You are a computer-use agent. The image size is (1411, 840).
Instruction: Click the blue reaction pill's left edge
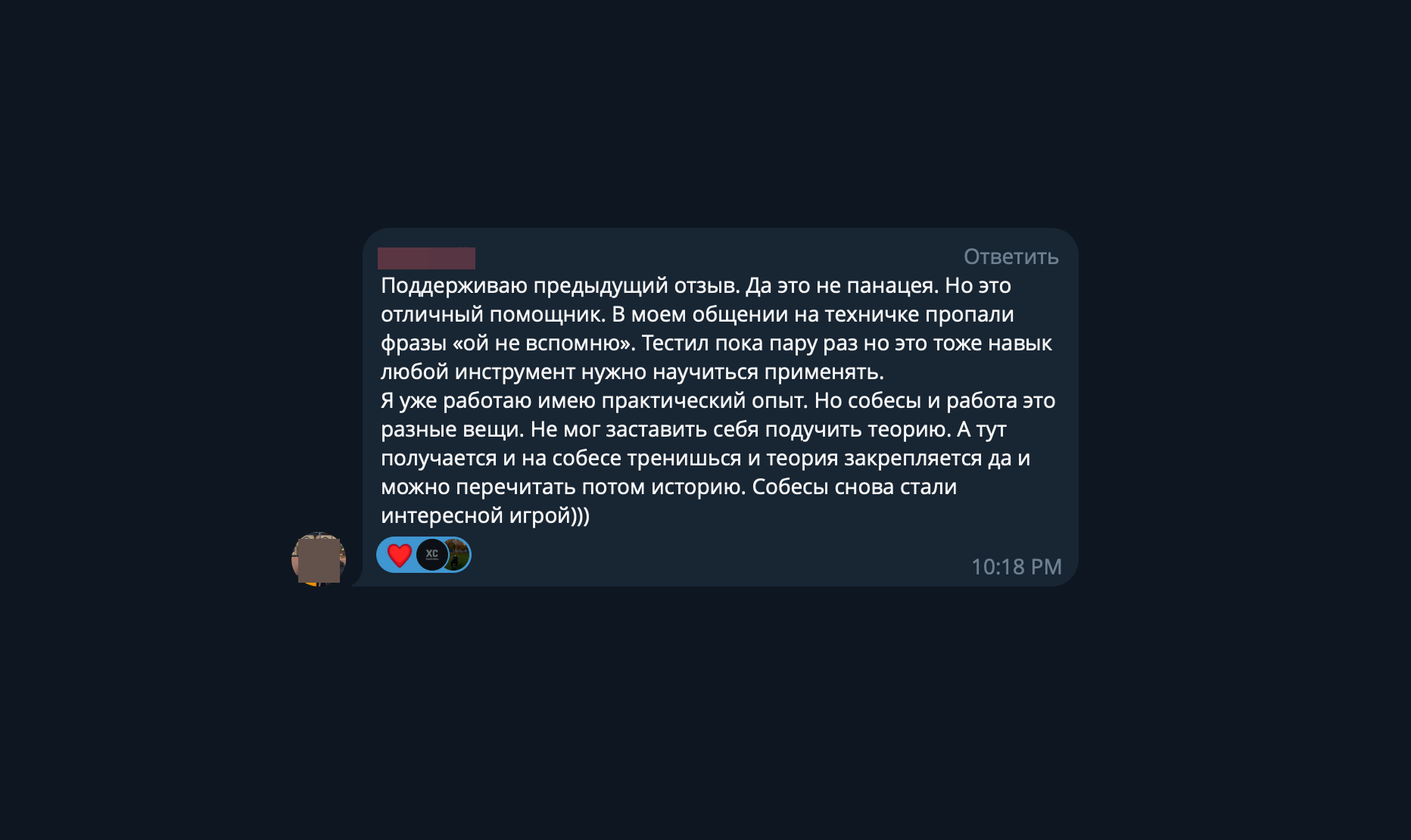(x=381, y=555)
